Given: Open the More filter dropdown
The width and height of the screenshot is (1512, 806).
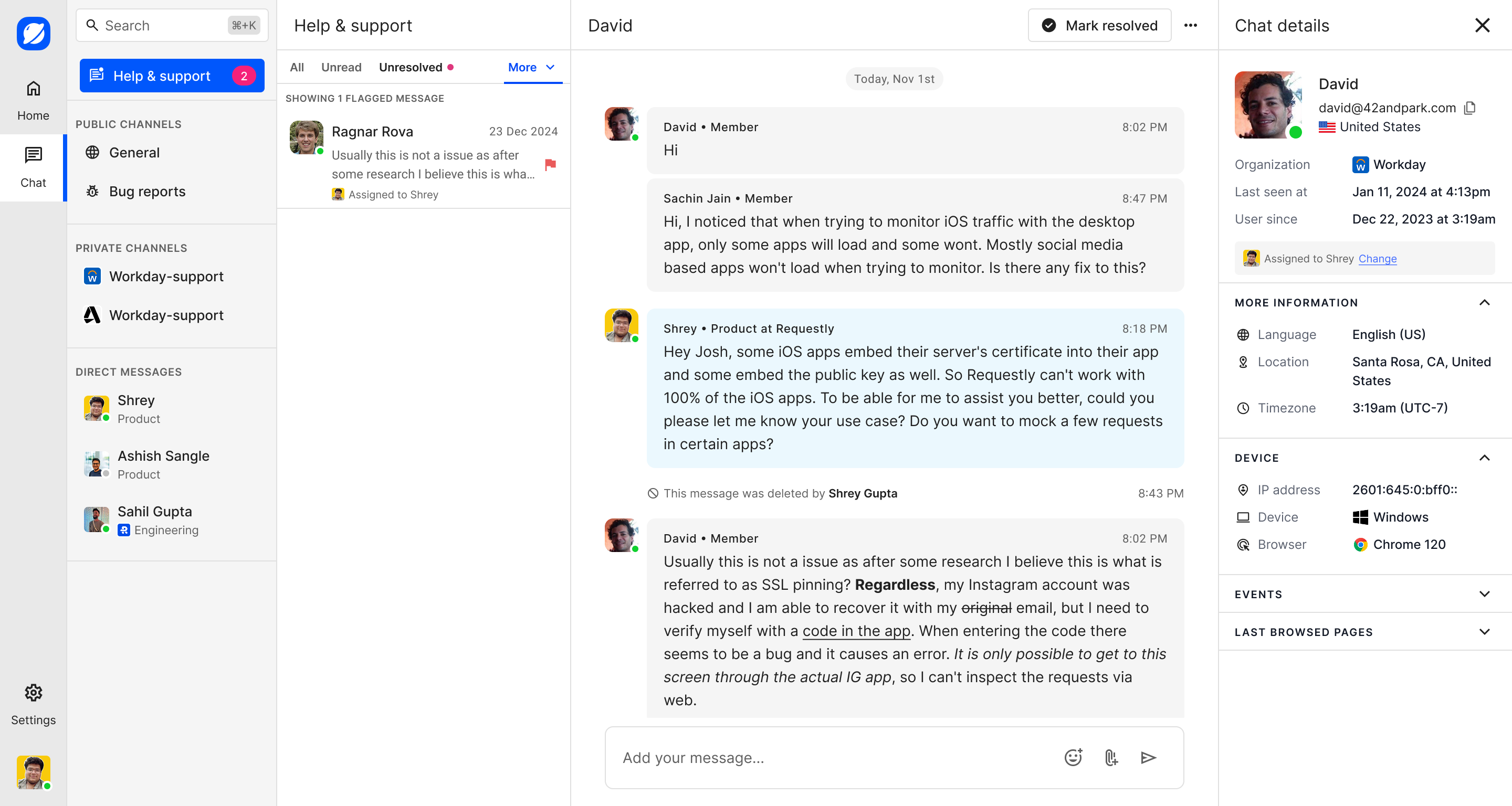Looking at the screenshot, I should pos(532,68).
